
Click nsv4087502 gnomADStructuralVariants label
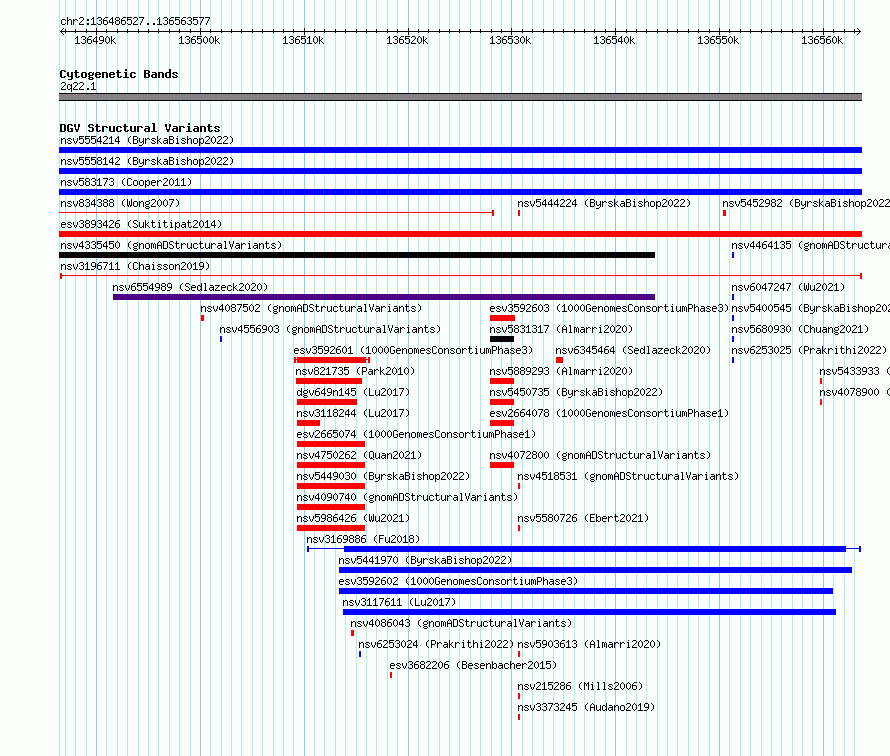[x=311, y=308]
